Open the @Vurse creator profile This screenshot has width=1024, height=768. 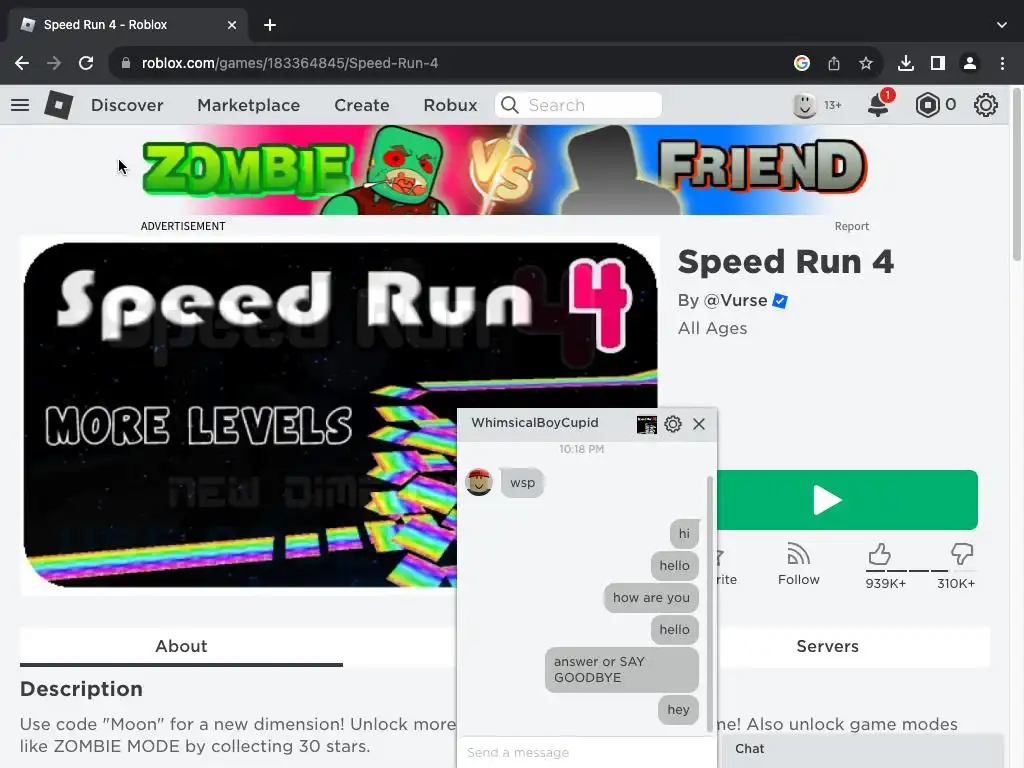(735, 300)
